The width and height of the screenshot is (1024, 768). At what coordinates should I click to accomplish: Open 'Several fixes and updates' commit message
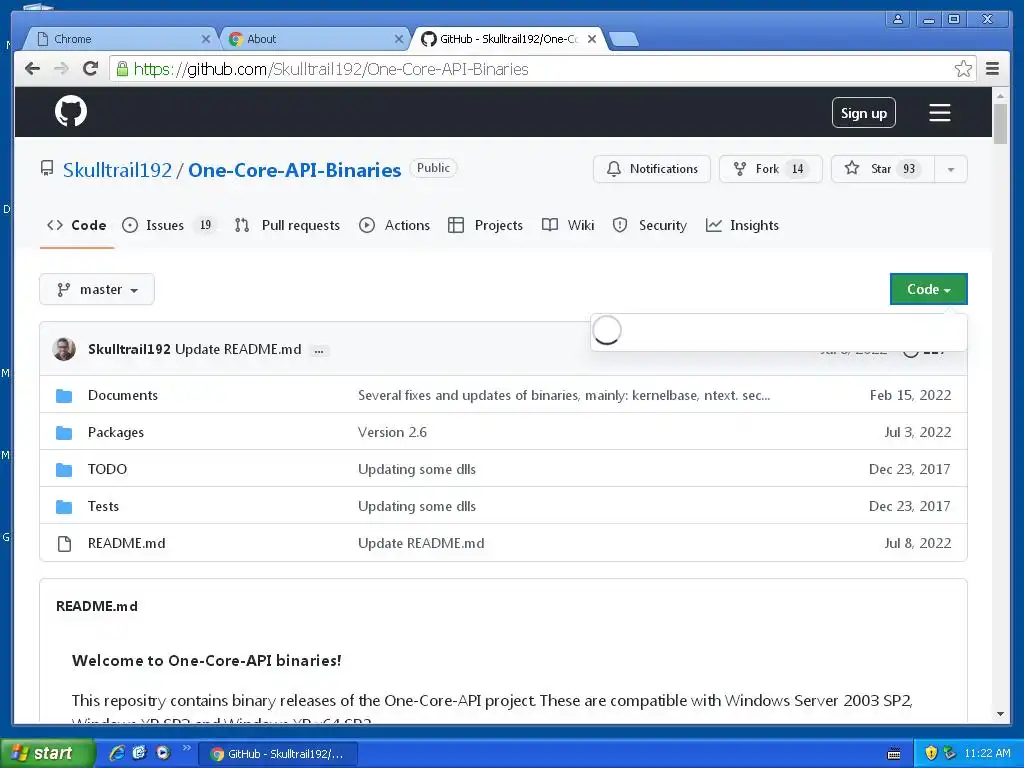click(x=564, y=395)
